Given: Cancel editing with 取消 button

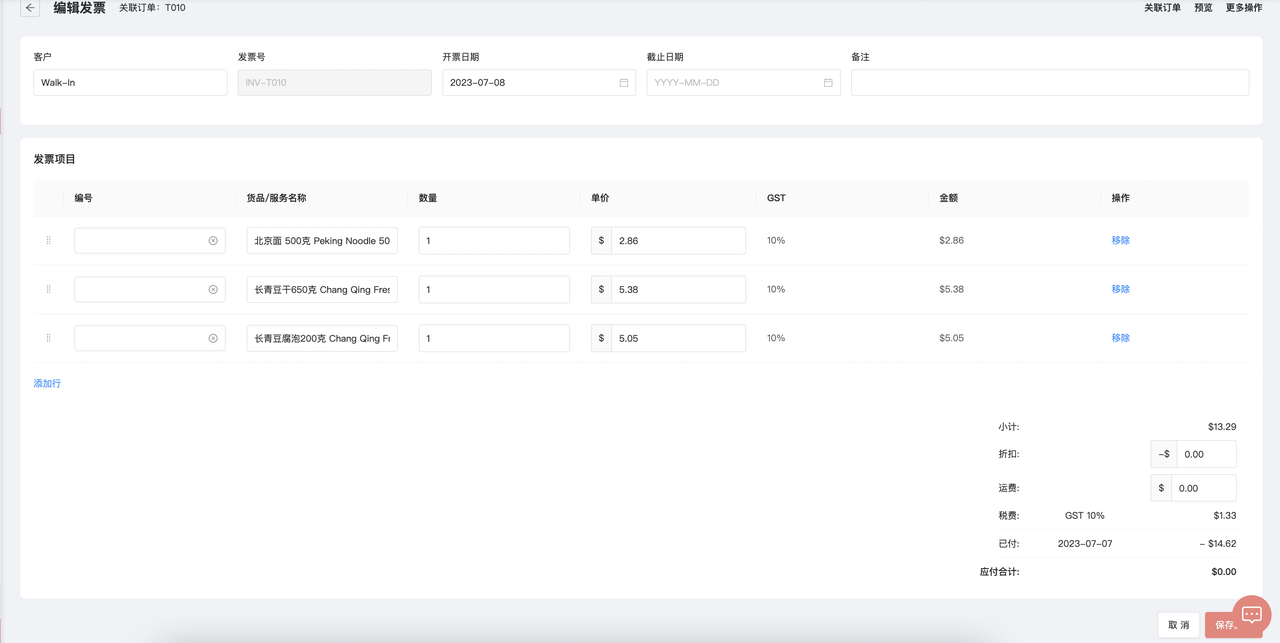Looking at the screenshot, I should [x=1178, y=625].
